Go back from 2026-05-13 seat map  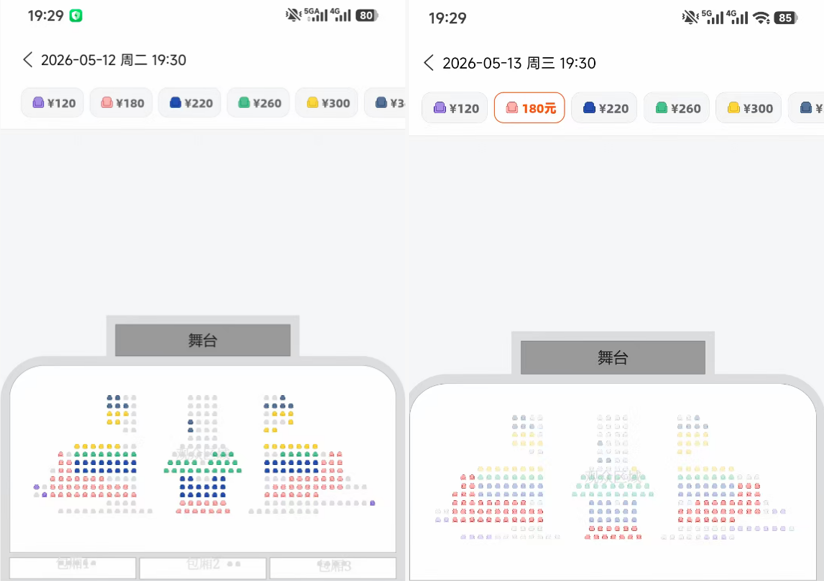[x=429, y=63]
